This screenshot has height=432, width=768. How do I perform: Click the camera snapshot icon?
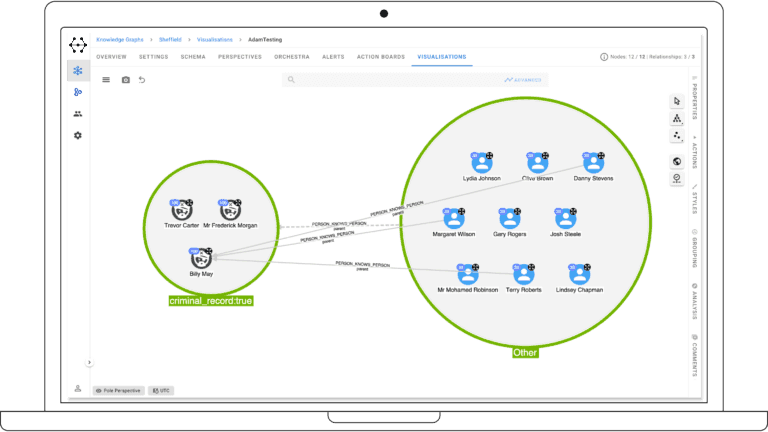click(126, 80)
